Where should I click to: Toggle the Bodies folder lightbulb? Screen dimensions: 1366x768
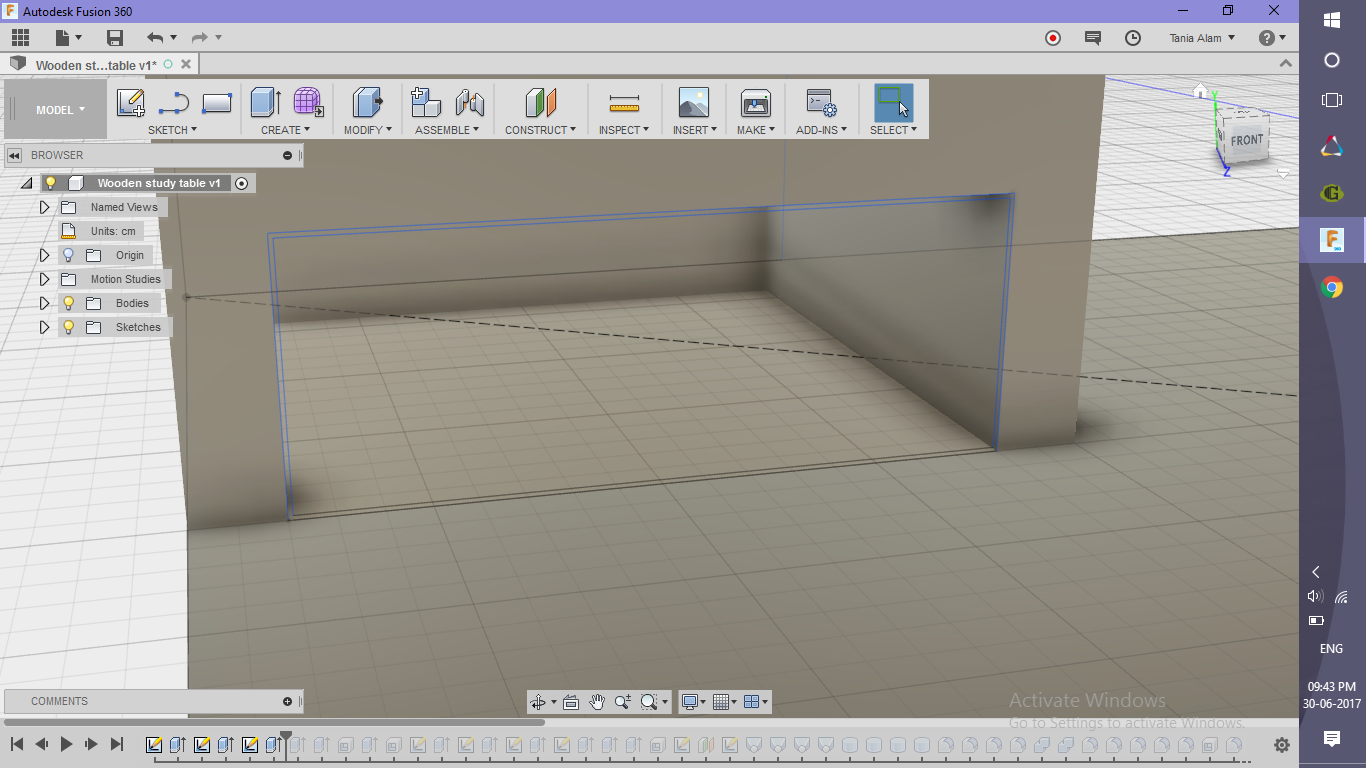click(x=68, y=303)
